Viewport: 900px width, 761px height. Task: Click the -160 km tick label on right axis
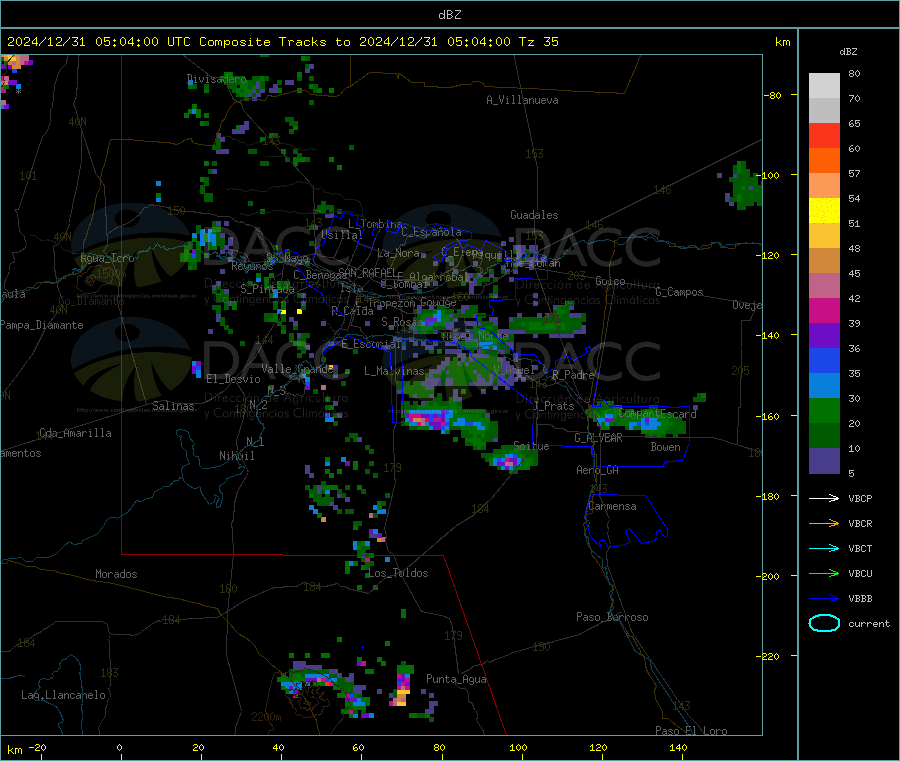point(770,416)
